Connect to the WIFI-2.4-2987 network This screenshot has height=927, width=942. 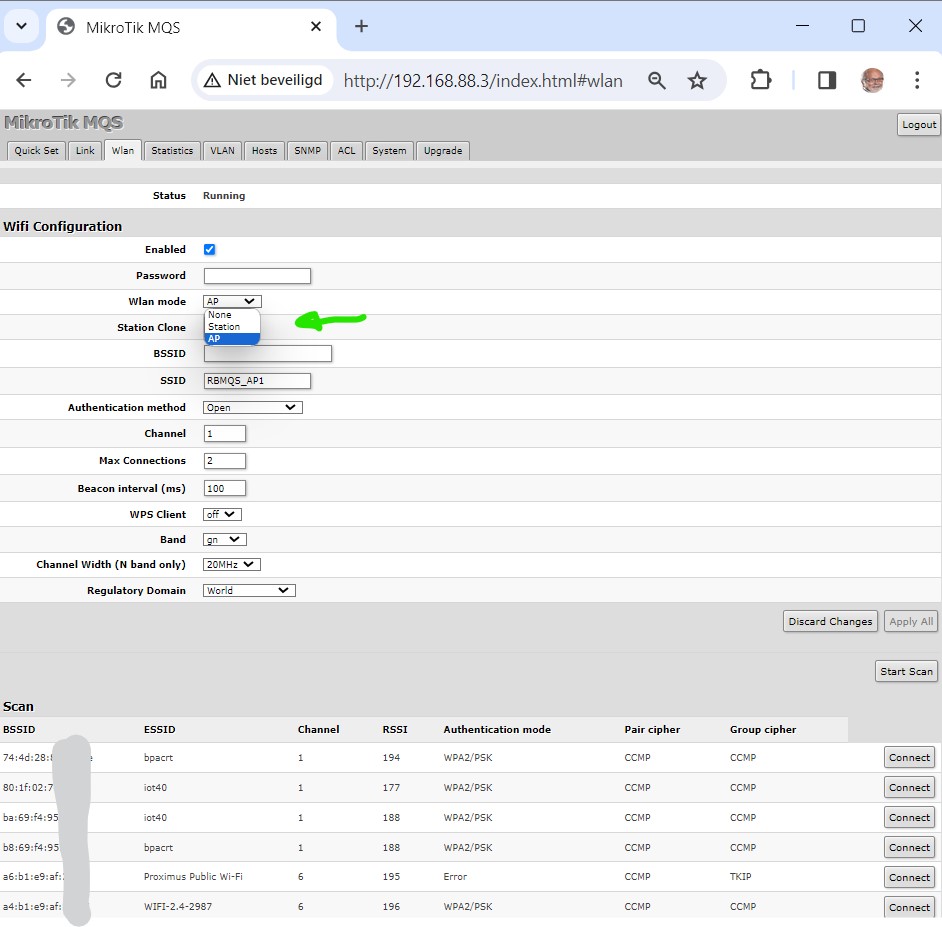pos(909,907)
